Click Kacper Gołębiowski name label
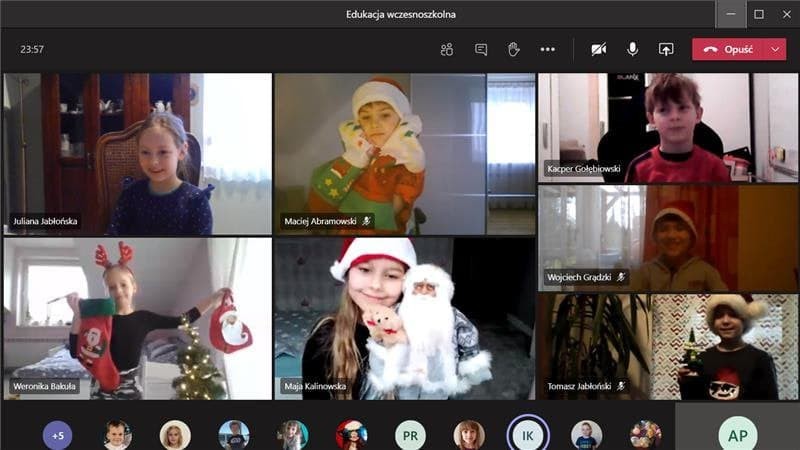 [584, 168]
